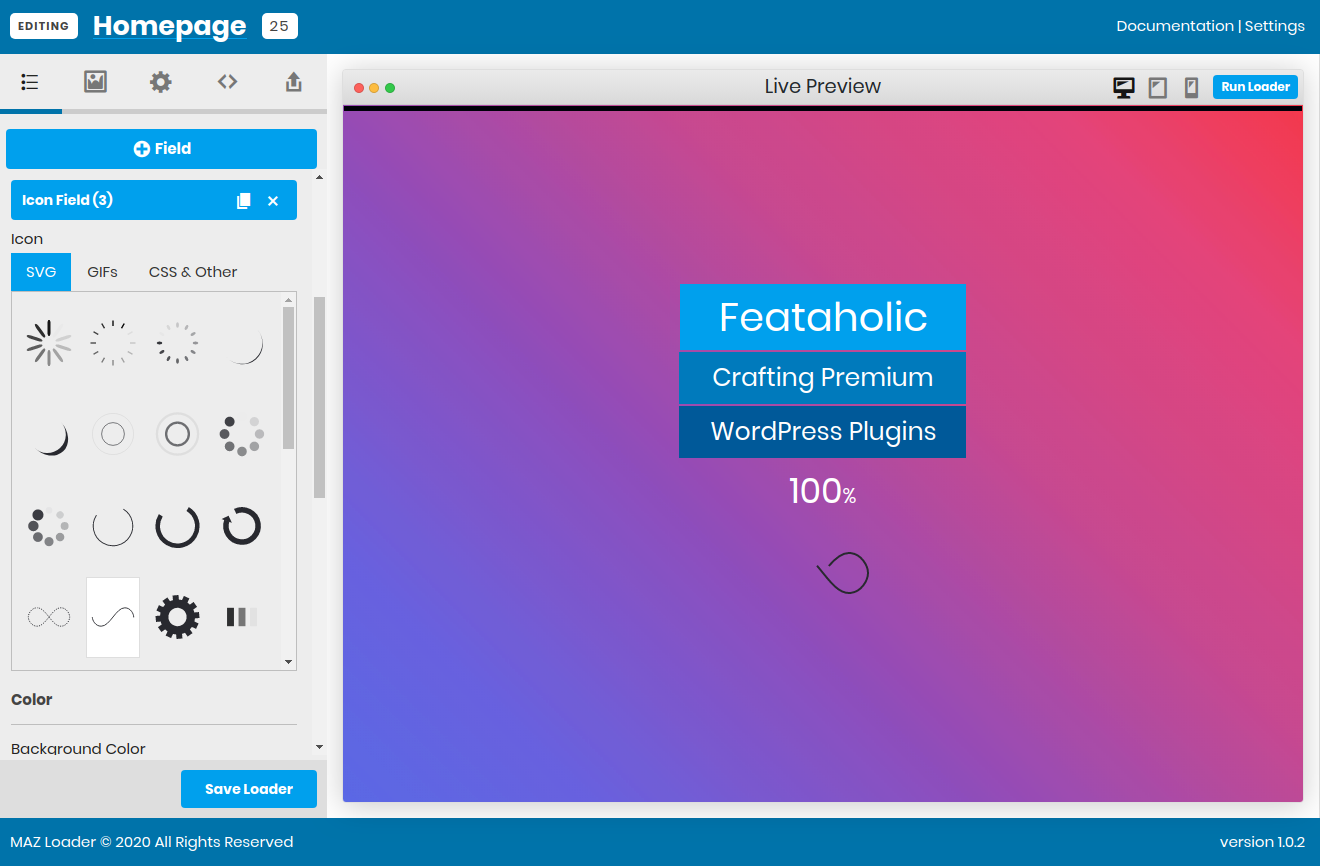Viewport: 1320px width, 866px height.
Task: Select the SVG icon tab
Action: pyautogui.click(x=41, y=272)
